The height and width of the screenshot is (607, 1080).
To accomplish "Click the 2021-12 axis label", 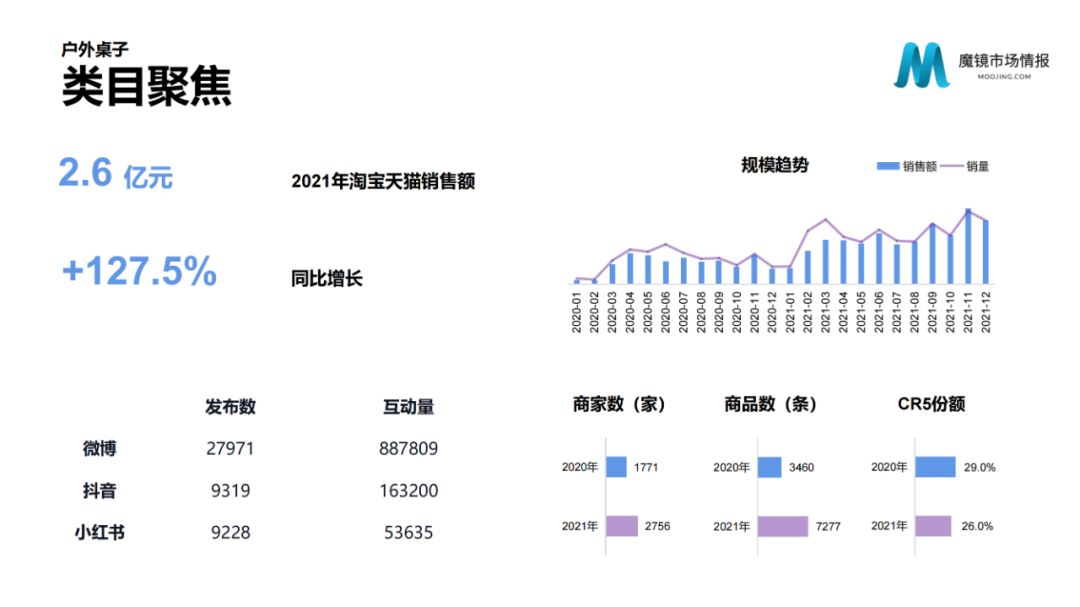I will tap(986, 312).
